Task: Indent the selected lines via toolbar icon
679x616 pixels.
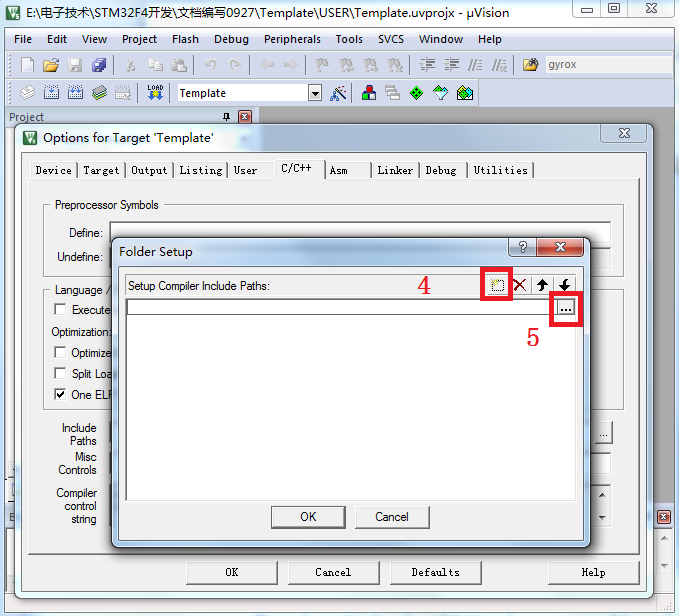Action: pos(427,65)
